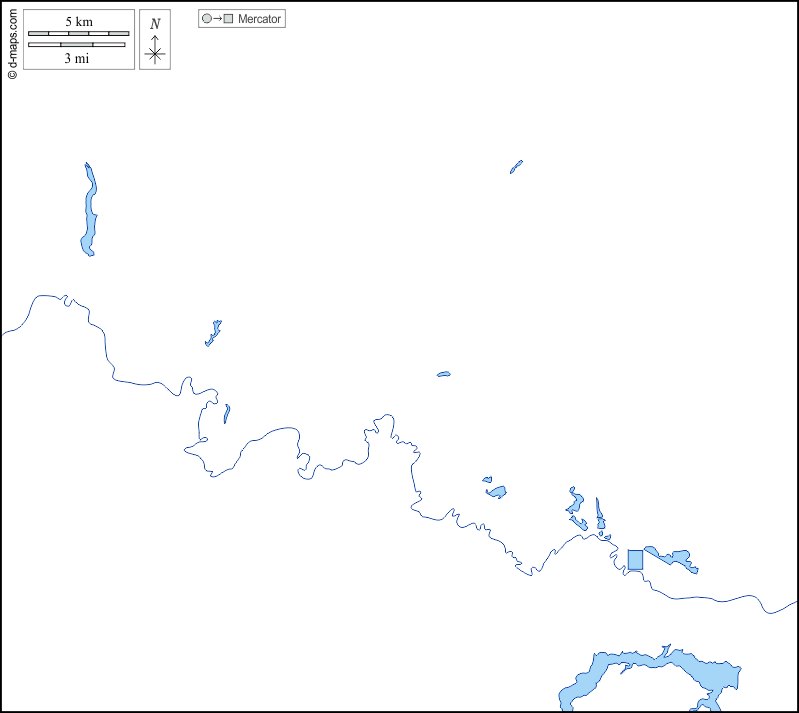Image resolution: width=799 pixels, height=713 pixels.
Task: Click the north arrow compass icon
Action: tap(154, 50)
